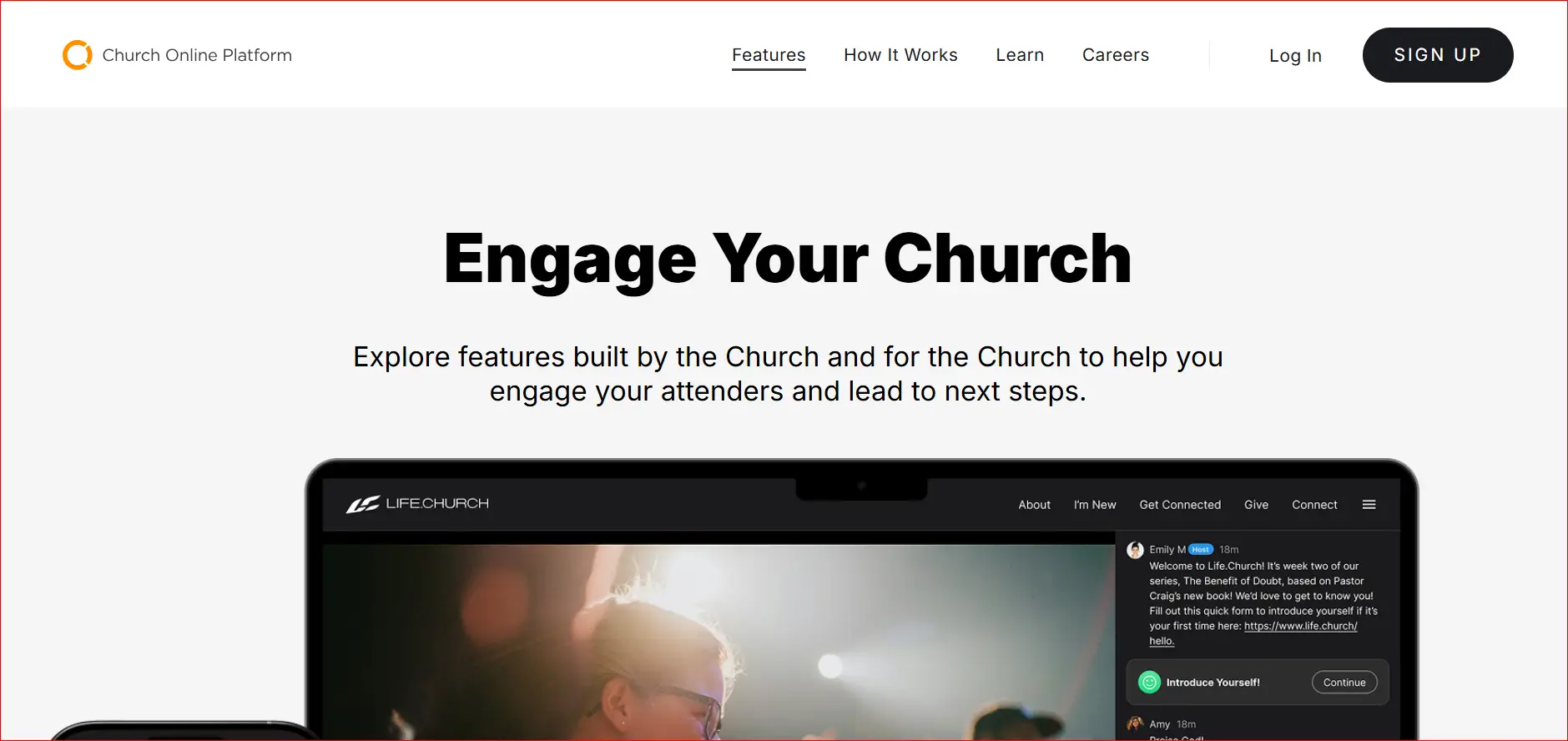Select I'm New in the Life.Church menu
Screen dimensions: 1568x741
pos(1095,505)
